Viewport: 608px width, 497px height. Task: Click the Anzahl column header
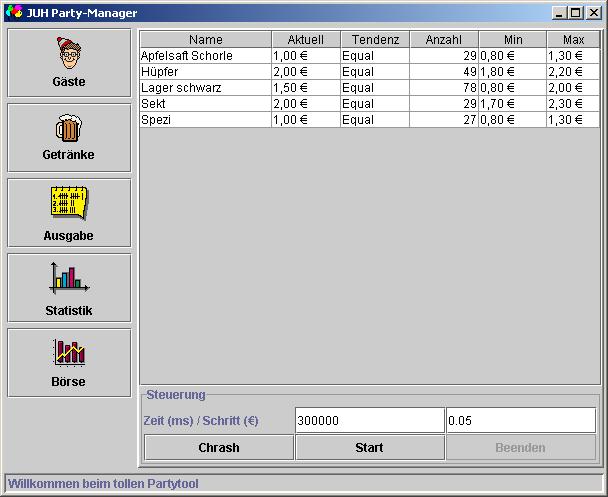(444, 40)
